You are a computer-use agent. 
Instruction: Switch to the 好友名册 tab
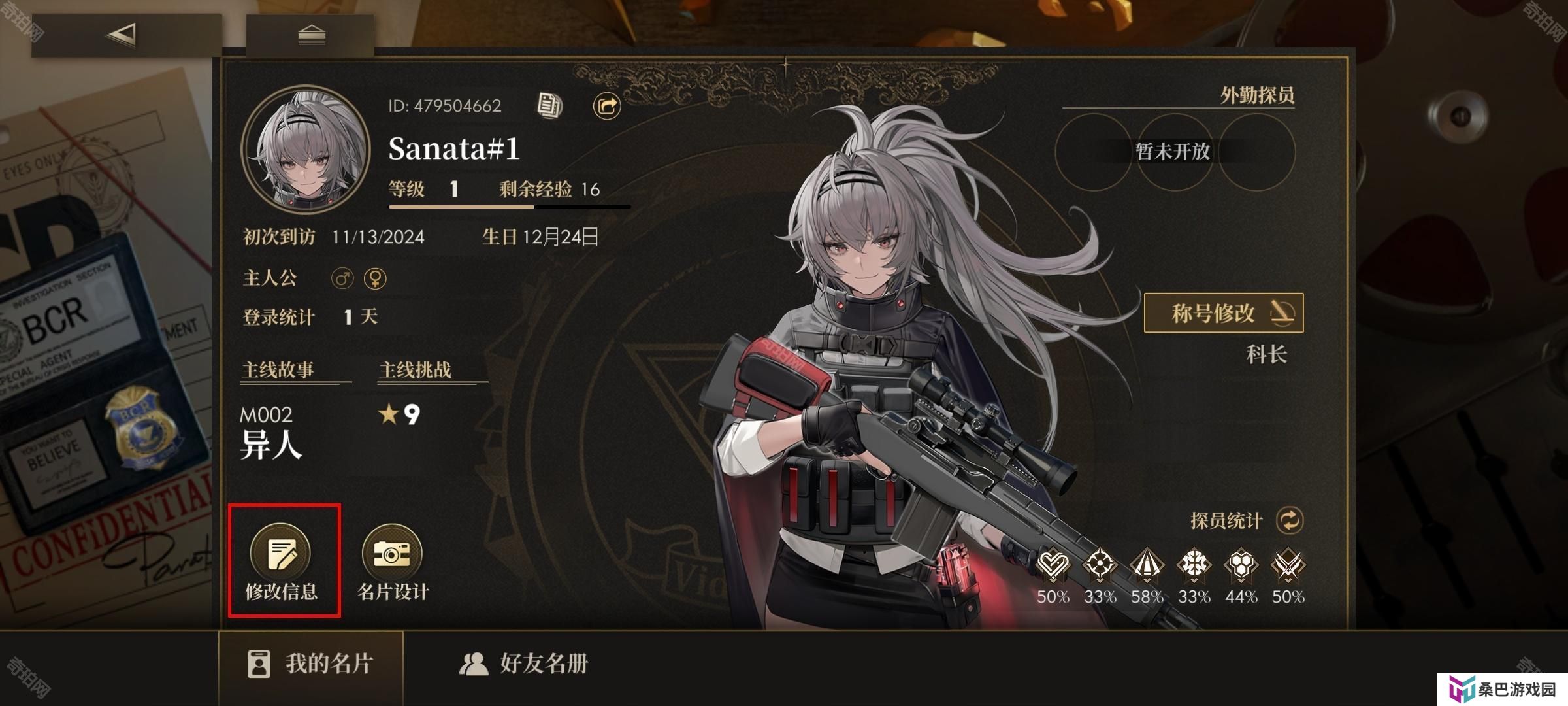(x=524, y=664)
